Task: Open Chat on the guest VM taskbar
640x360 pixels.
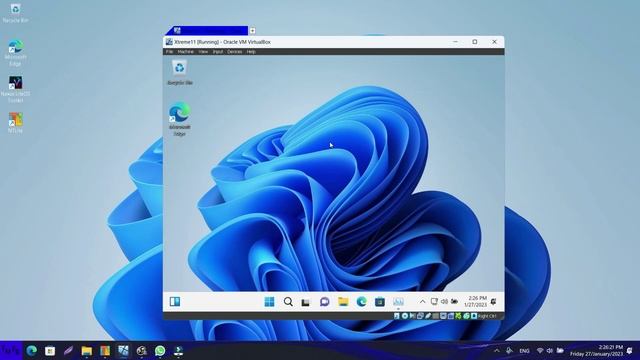Action: (324, 302)
